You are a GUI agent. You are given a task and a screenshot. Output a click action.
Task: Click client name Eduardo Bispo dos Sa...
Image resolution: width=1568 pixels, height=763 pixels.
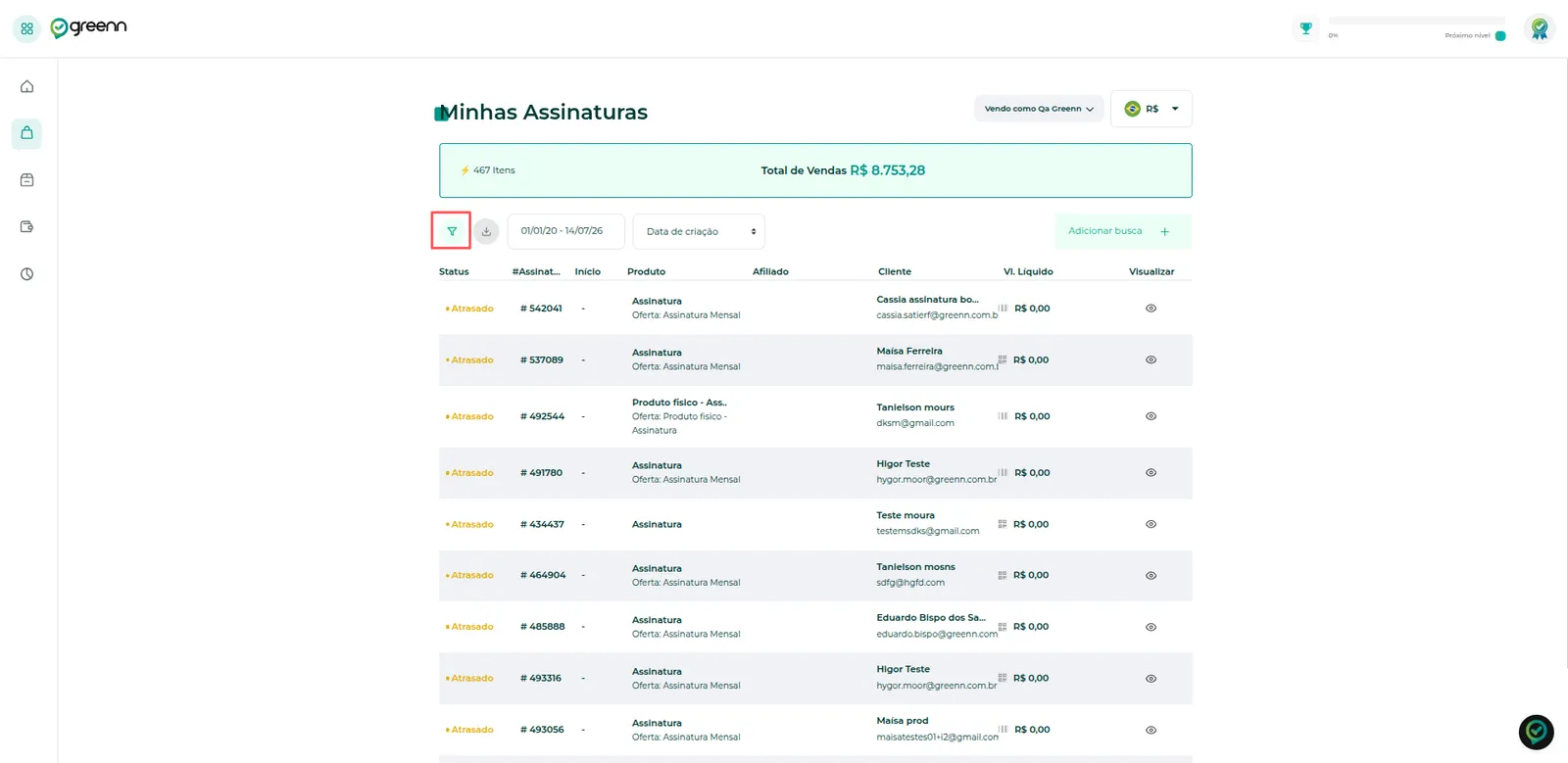click(x=931, y=618)
